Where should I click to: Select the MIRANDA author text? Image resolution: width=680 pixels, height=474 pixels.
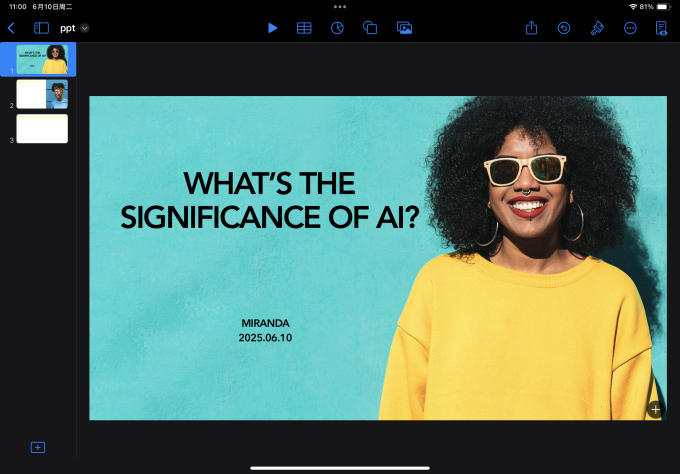(x=265, y=323)
